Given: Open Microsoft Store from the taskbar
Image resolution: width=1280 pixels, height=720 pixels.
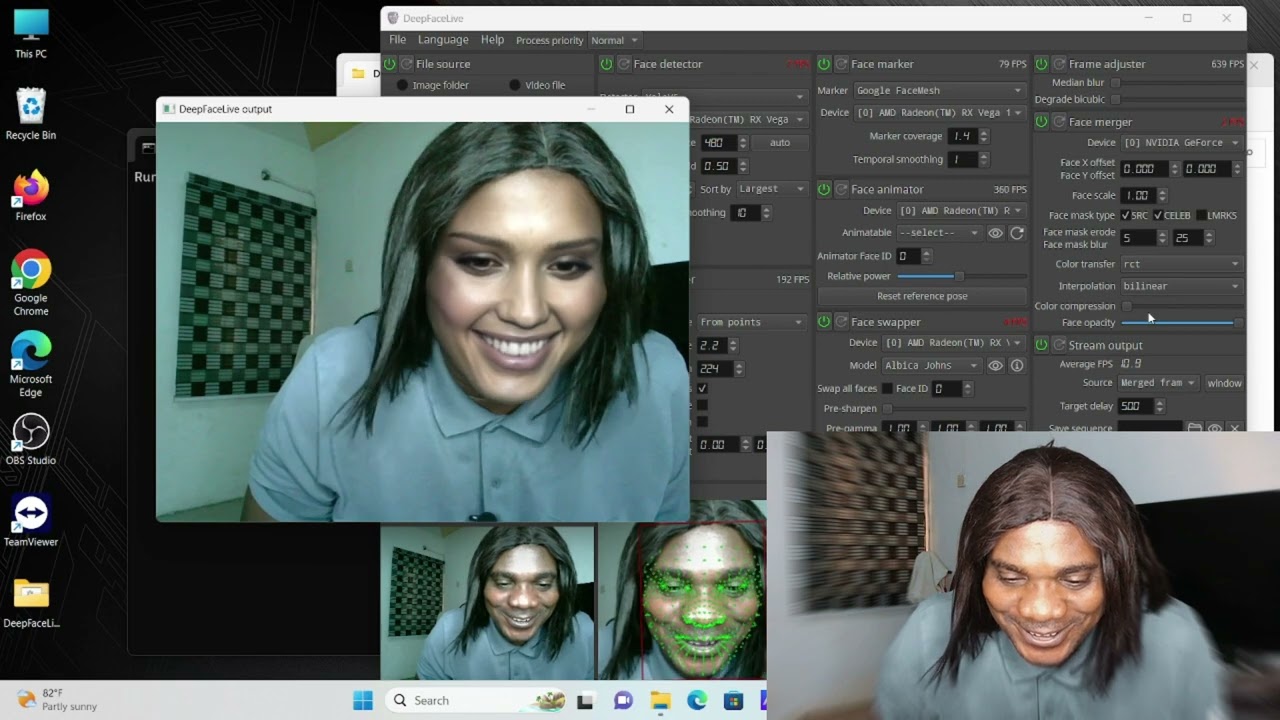Looking at the screenshot, I should click(x=734, y=700).
